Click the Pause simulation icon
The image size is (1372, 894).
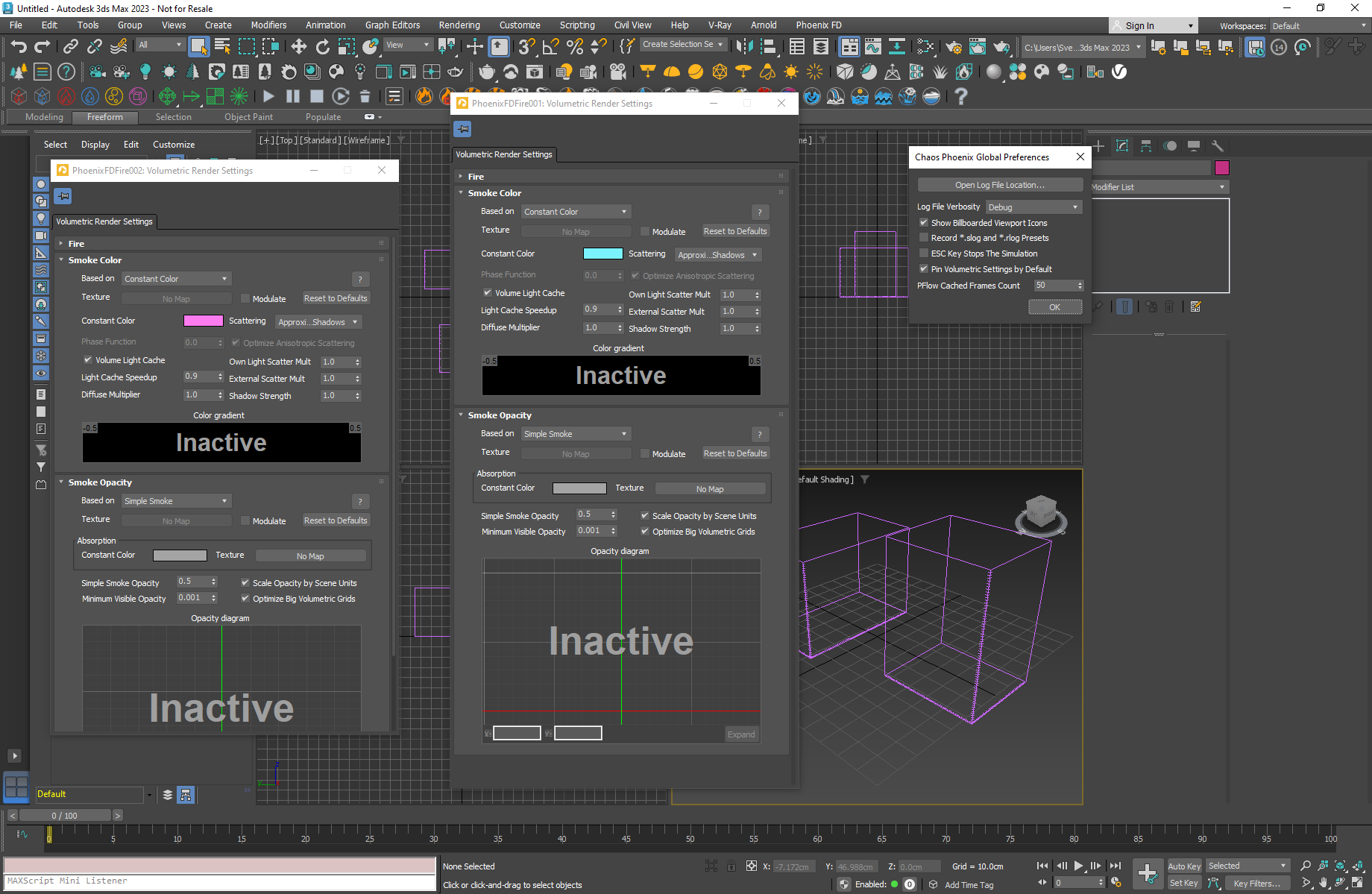tap(293, 96)
